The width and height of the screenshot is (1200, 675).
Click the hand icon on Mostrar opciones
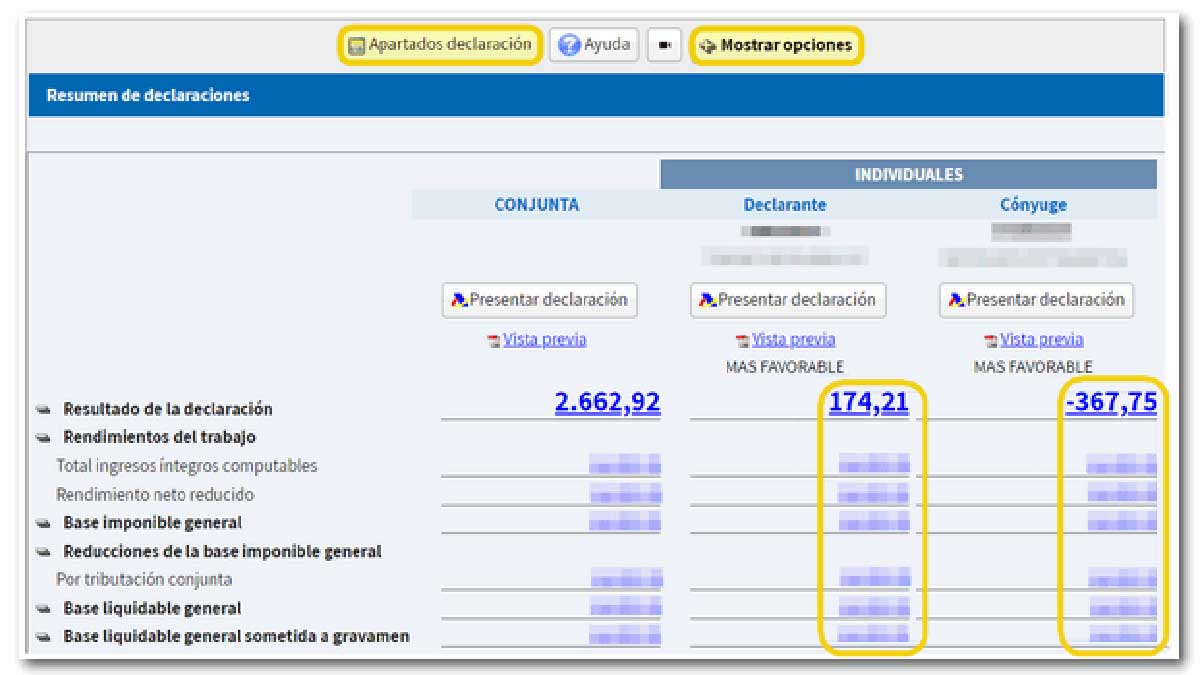(707, 44)
